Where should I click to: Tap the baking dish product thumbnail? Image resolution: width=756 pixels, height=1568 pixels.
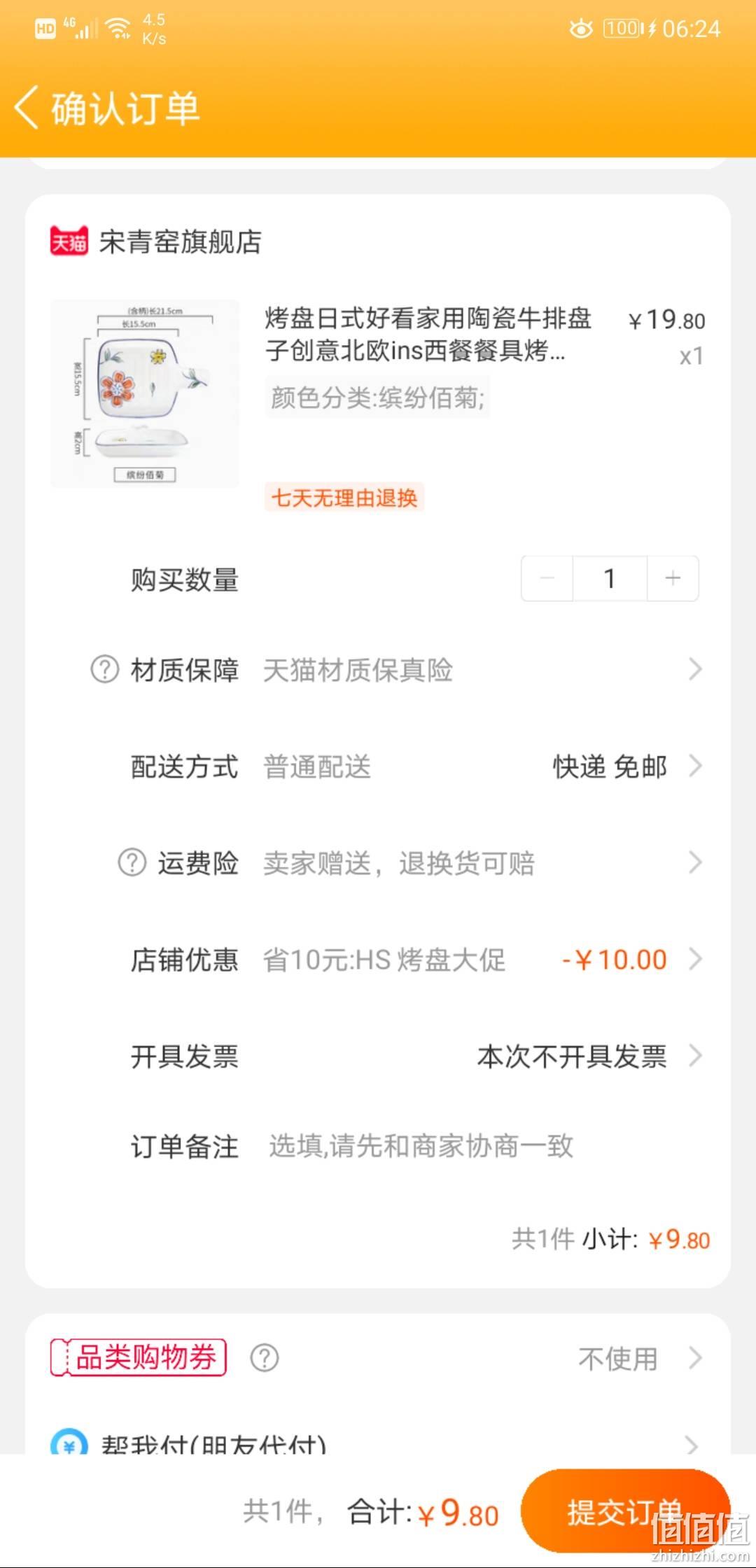click(145, 393)
